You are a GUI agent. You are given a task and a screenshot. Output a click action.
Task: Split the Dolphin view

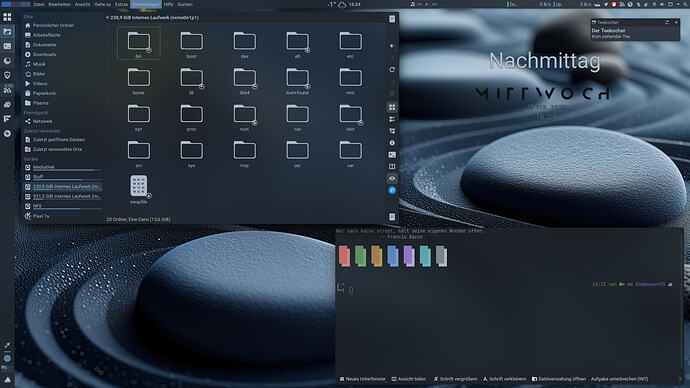tap(392, 167)
